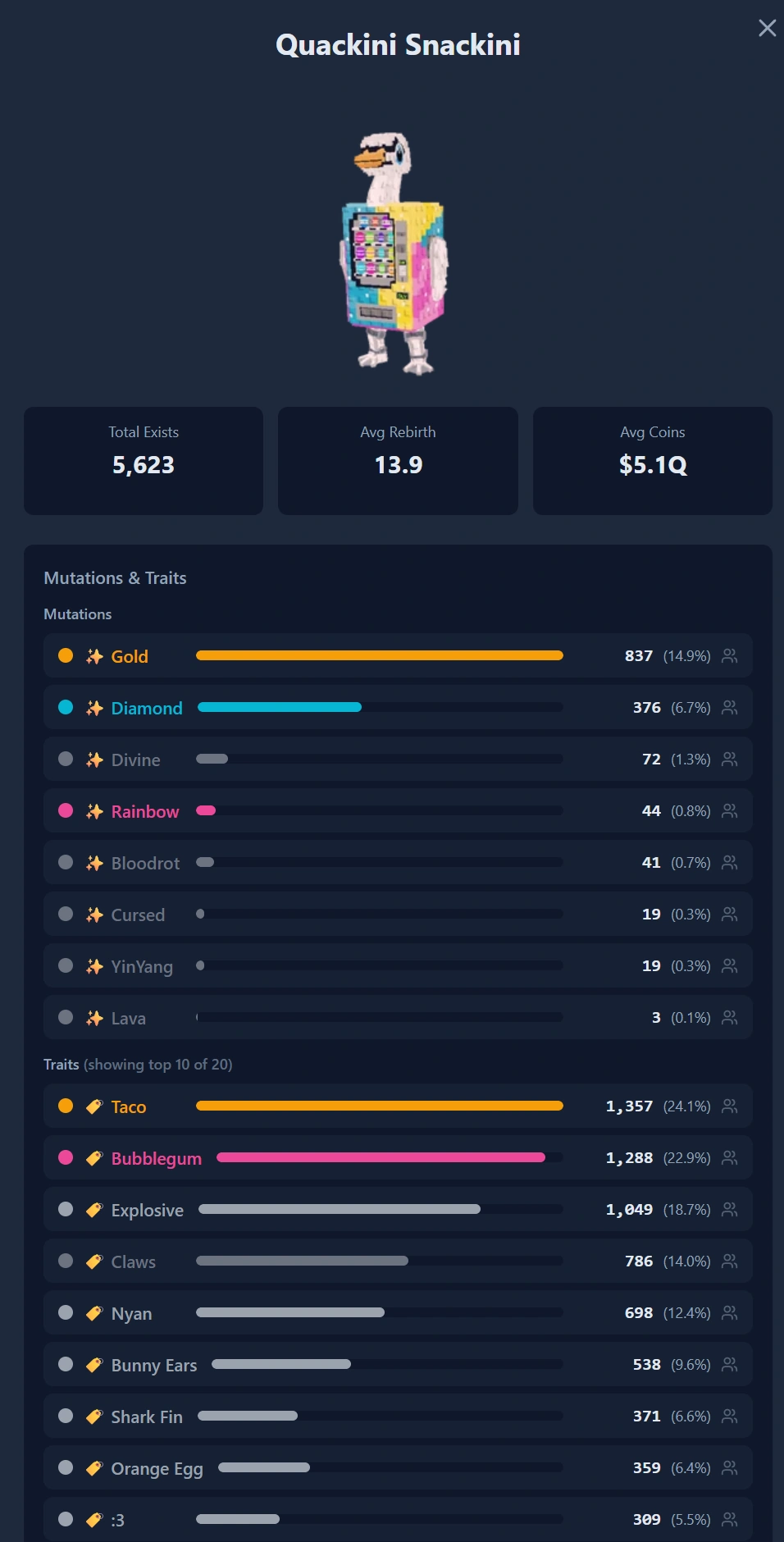
Task: Select the Nyan trait label
Action: (x=131, y=1313)
